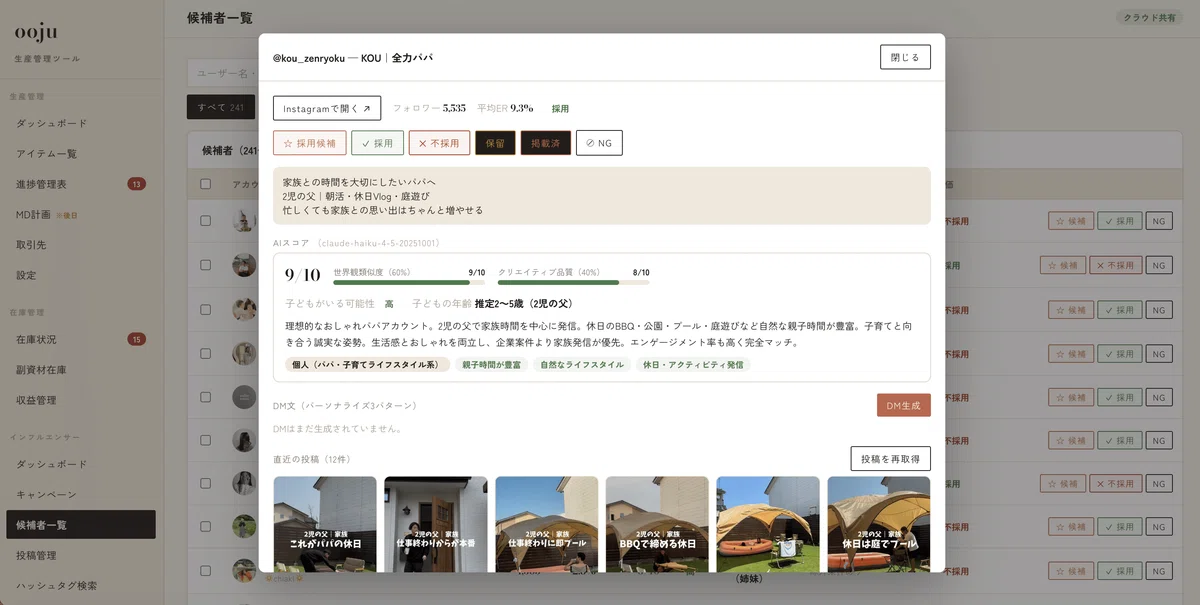Open post thumbnail 休日は庭でプール
Screen dimensions: 1200x605
(879, 524)
